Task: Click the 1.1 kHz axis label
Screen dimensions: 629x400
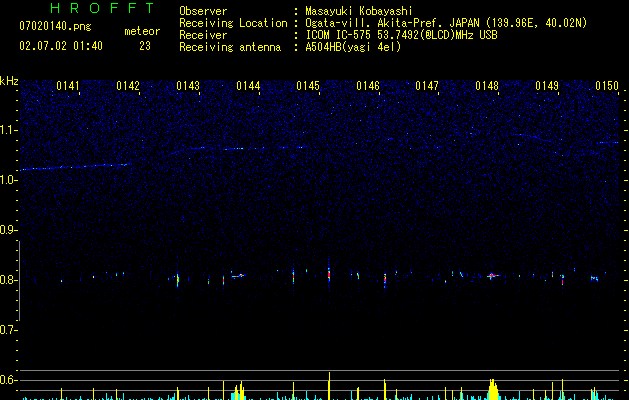Action: click(x=9, y=130)
